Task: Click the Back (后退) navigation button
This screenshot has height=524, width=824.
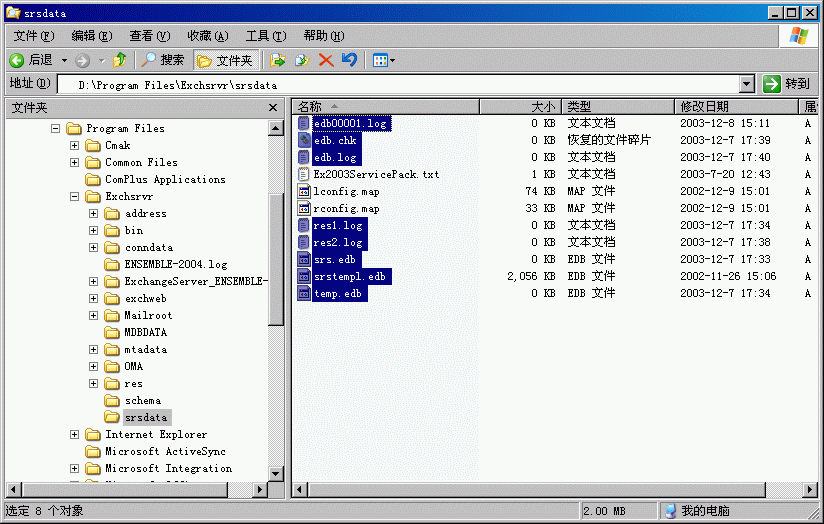Action: [31, 60]
